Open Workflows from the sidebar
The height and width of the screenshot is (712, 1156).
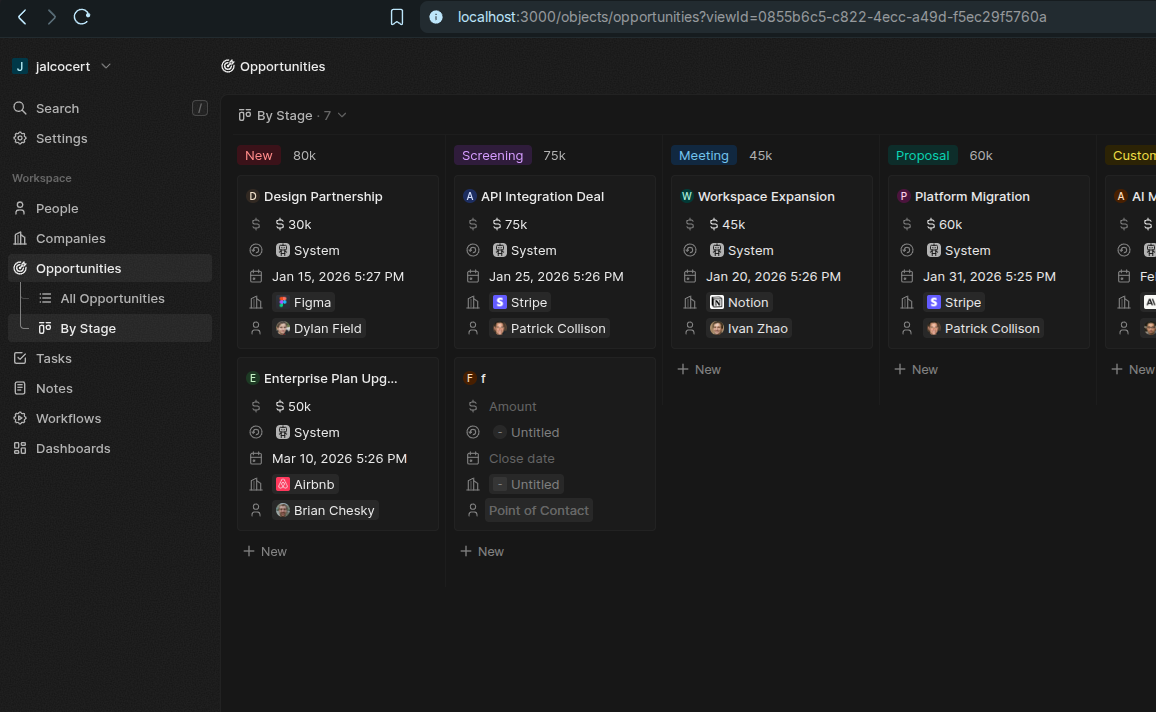[x=68, y=418]
